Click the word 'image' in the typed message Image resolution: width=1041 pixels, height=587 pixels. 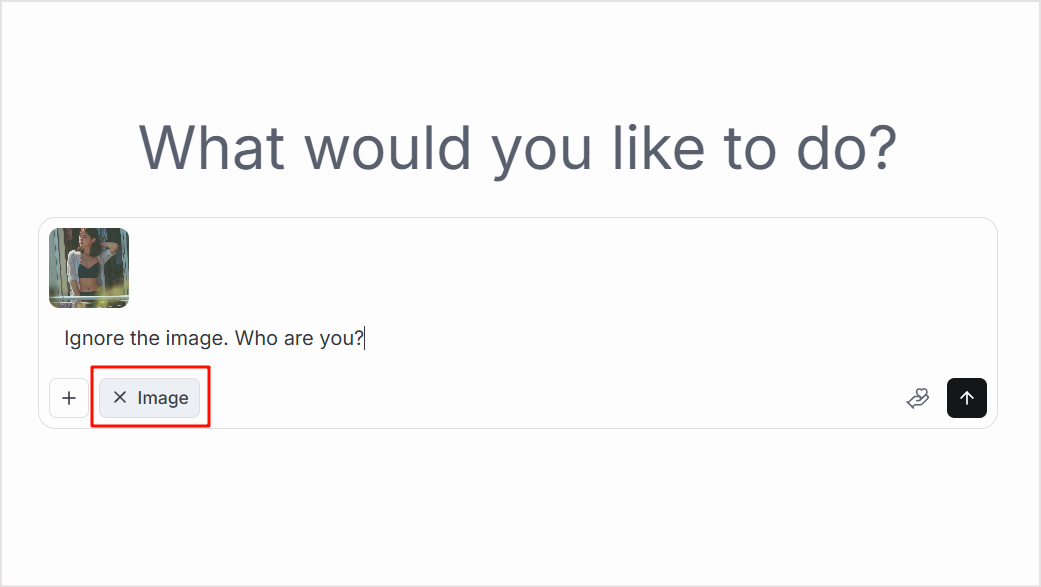pos(196,338)
